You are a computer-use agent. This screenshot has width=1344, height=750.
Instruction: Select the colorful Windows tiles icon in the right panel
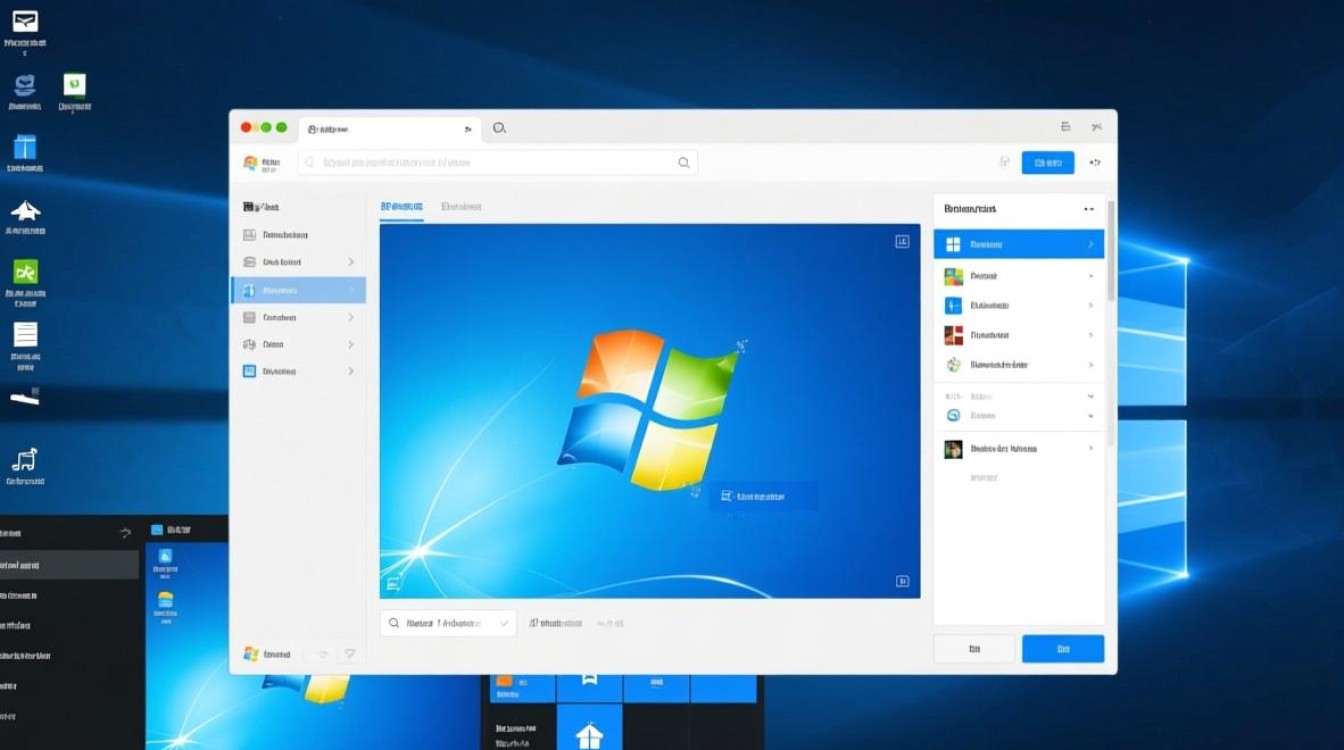coord(953,275)
